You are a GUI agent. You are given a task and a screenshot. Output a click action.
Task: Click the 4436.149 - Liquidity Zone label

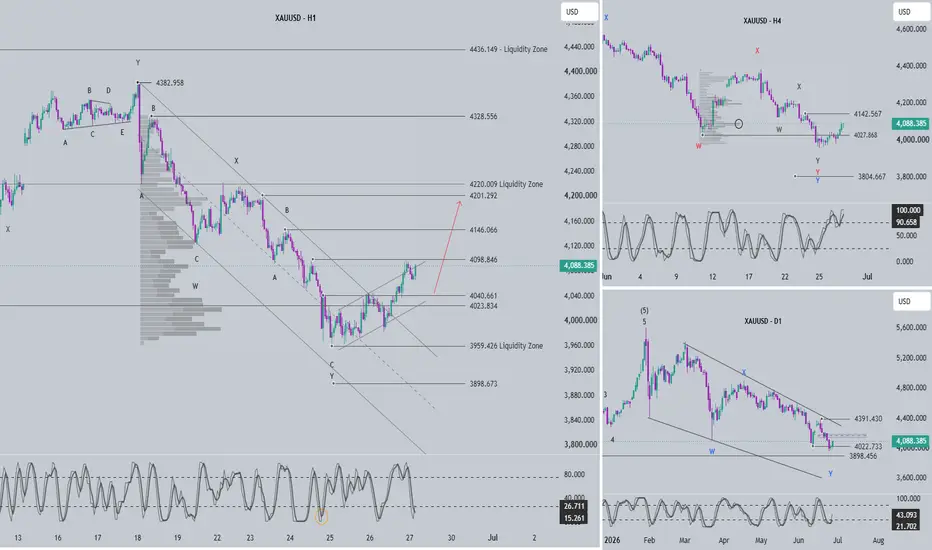point(508,49)
